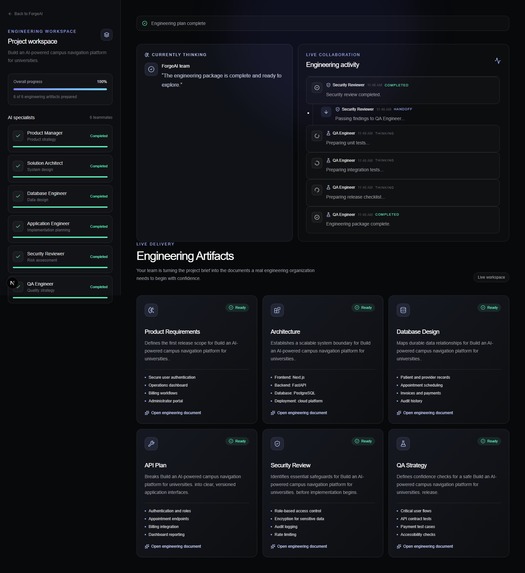
Task: Click the Overall progress bar
Action: 60,89
